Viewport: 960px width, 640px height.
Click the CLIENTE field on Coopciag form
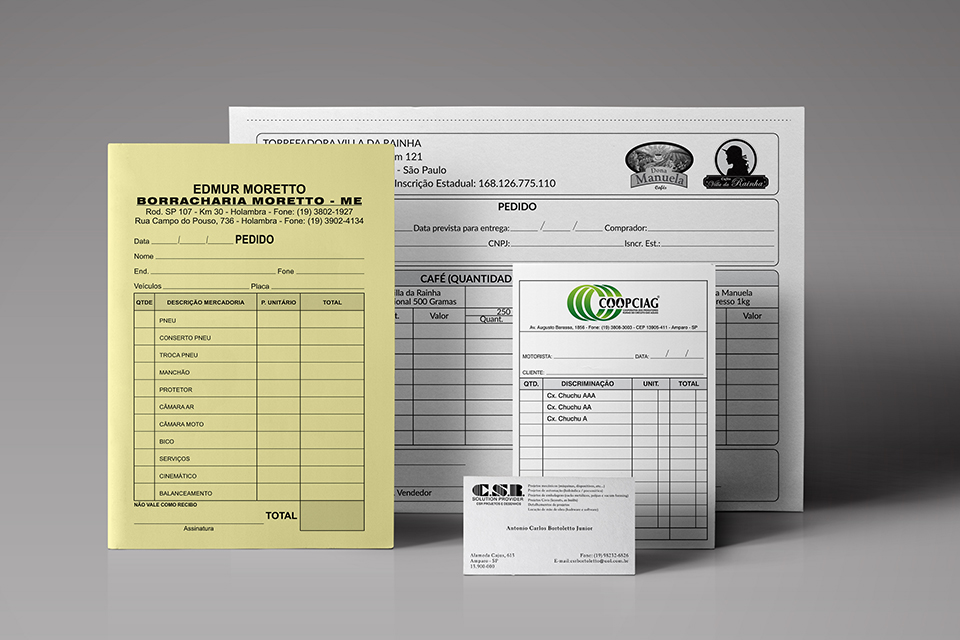pyautogui.click(x=613, y=372)
